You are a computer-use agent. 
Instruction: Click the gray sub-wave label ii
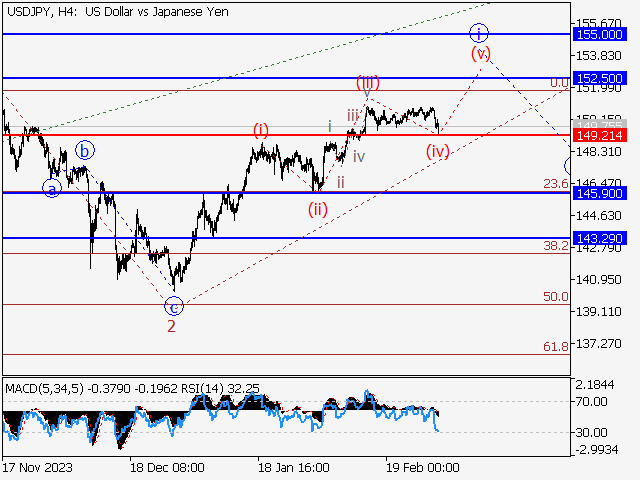[341, 182]
